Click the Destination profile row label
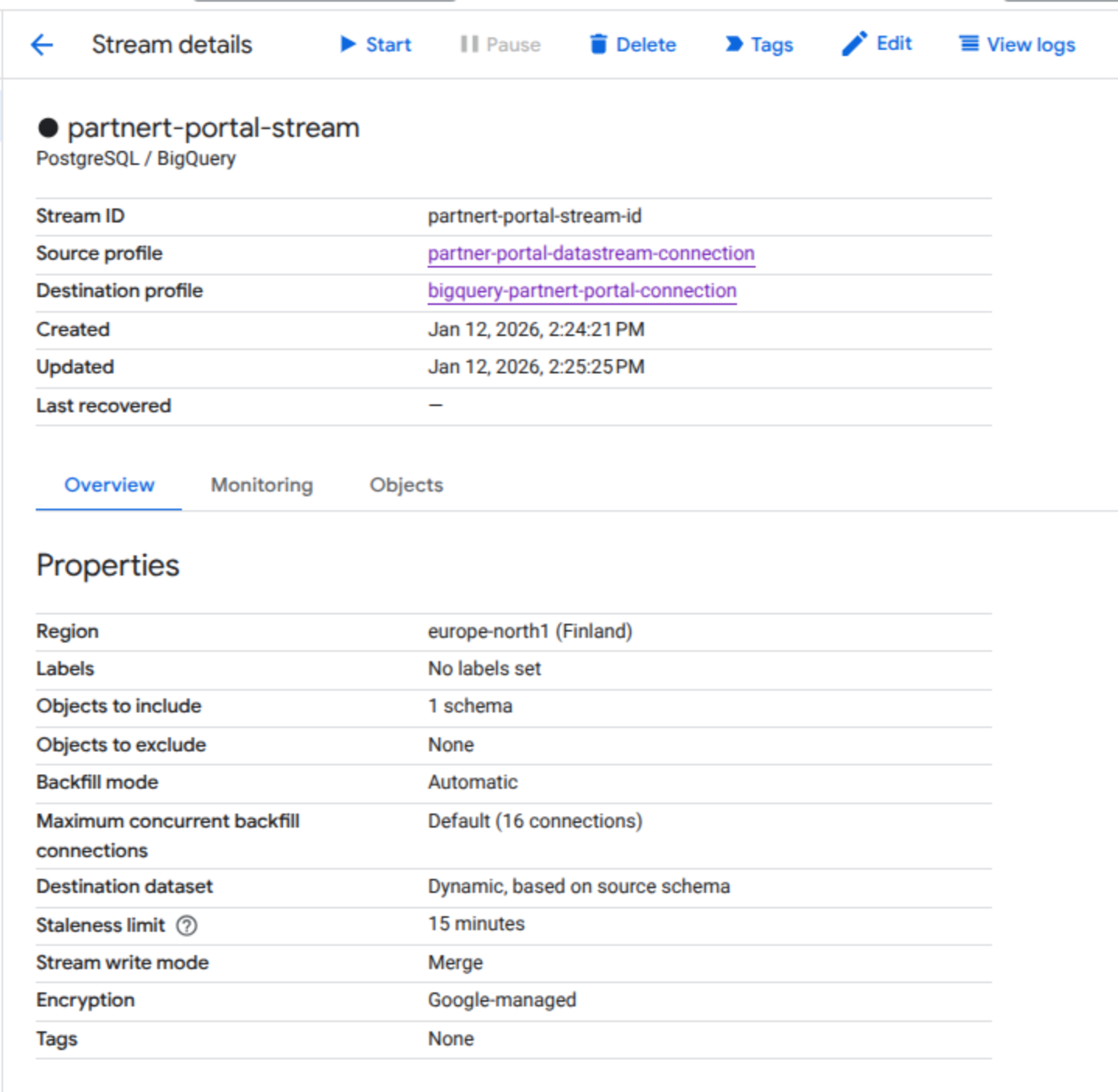 click(x=120, y=291)
